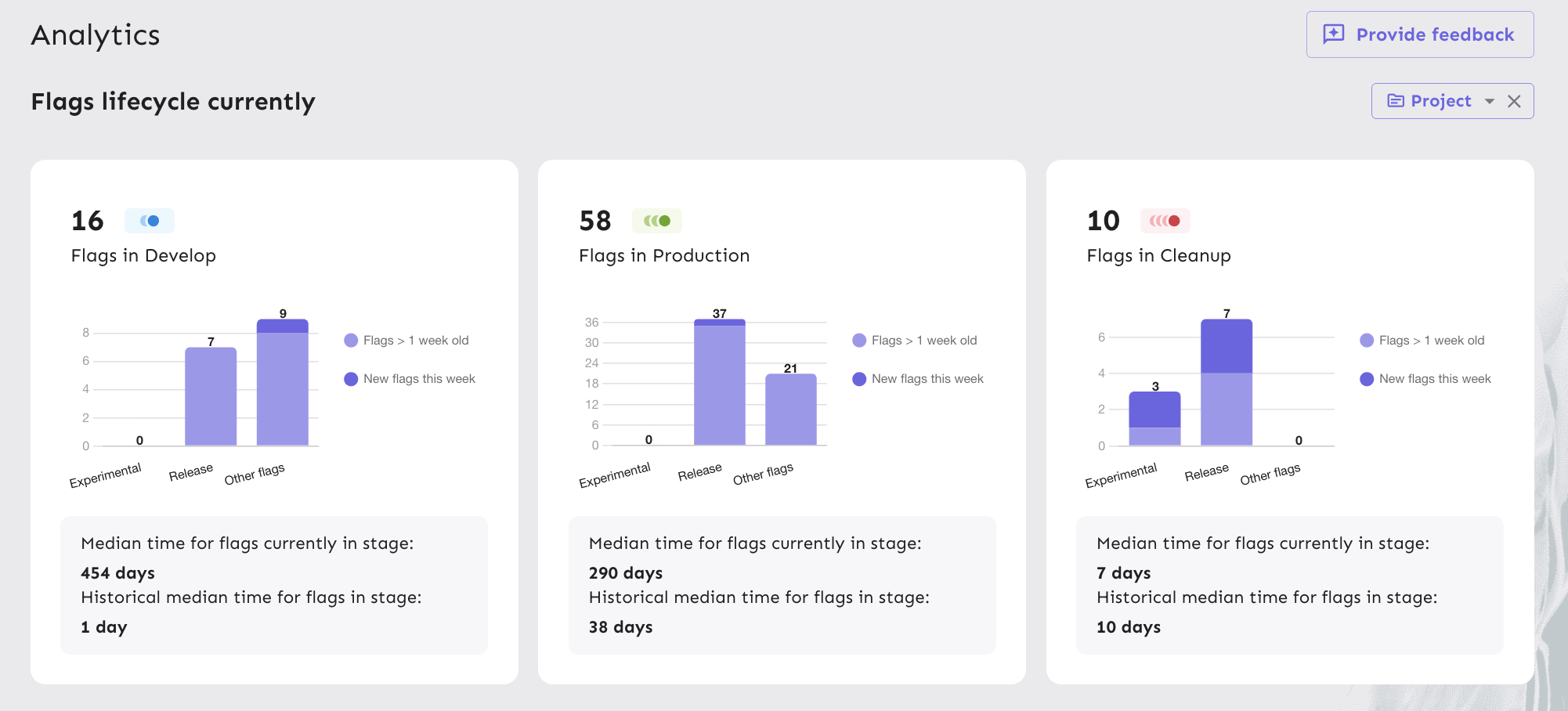This screenshot has width=1568, height=711.
Task: Click the light purple legend dot in Develop card
Action: click(349, 340)
